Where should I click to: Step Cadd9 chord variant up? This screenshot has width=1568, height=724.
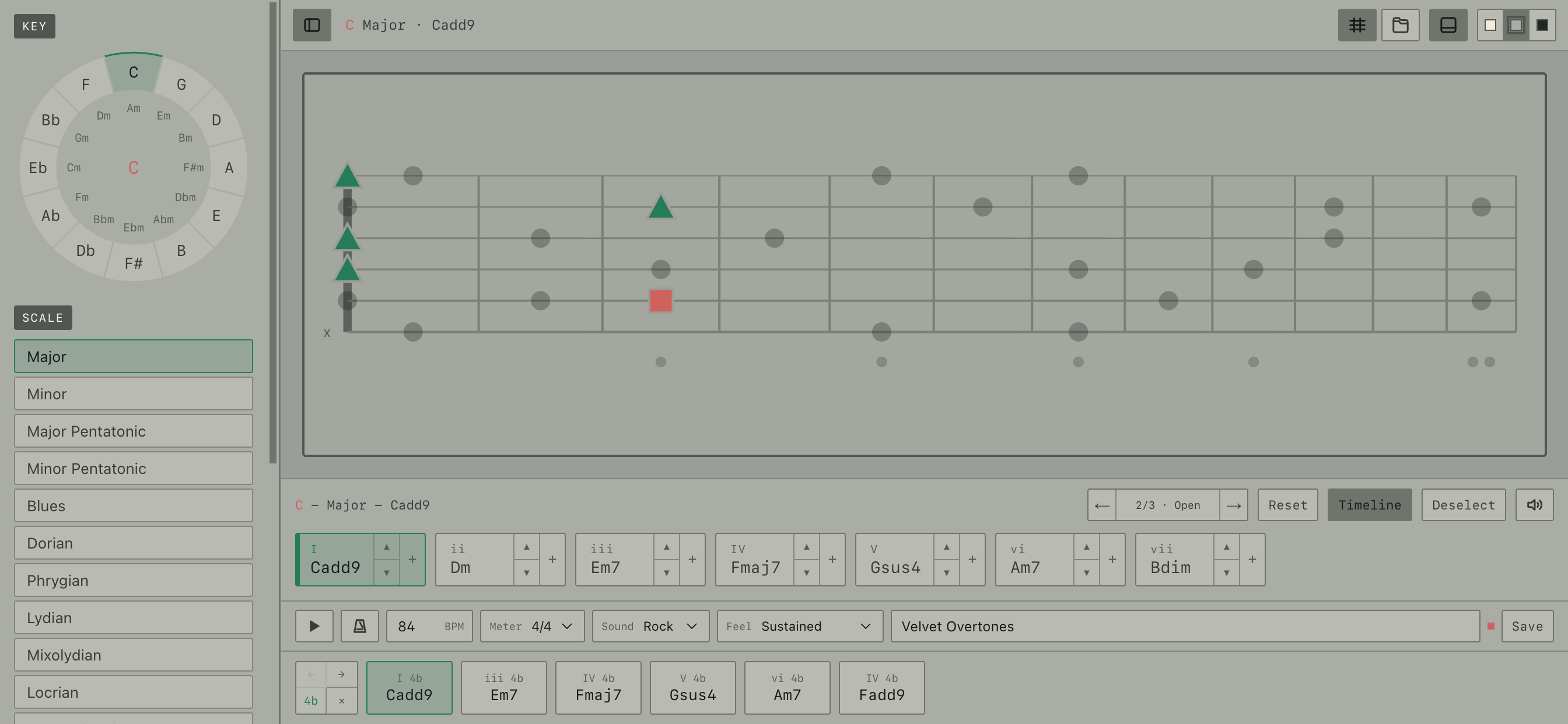(x=387, y=547)
